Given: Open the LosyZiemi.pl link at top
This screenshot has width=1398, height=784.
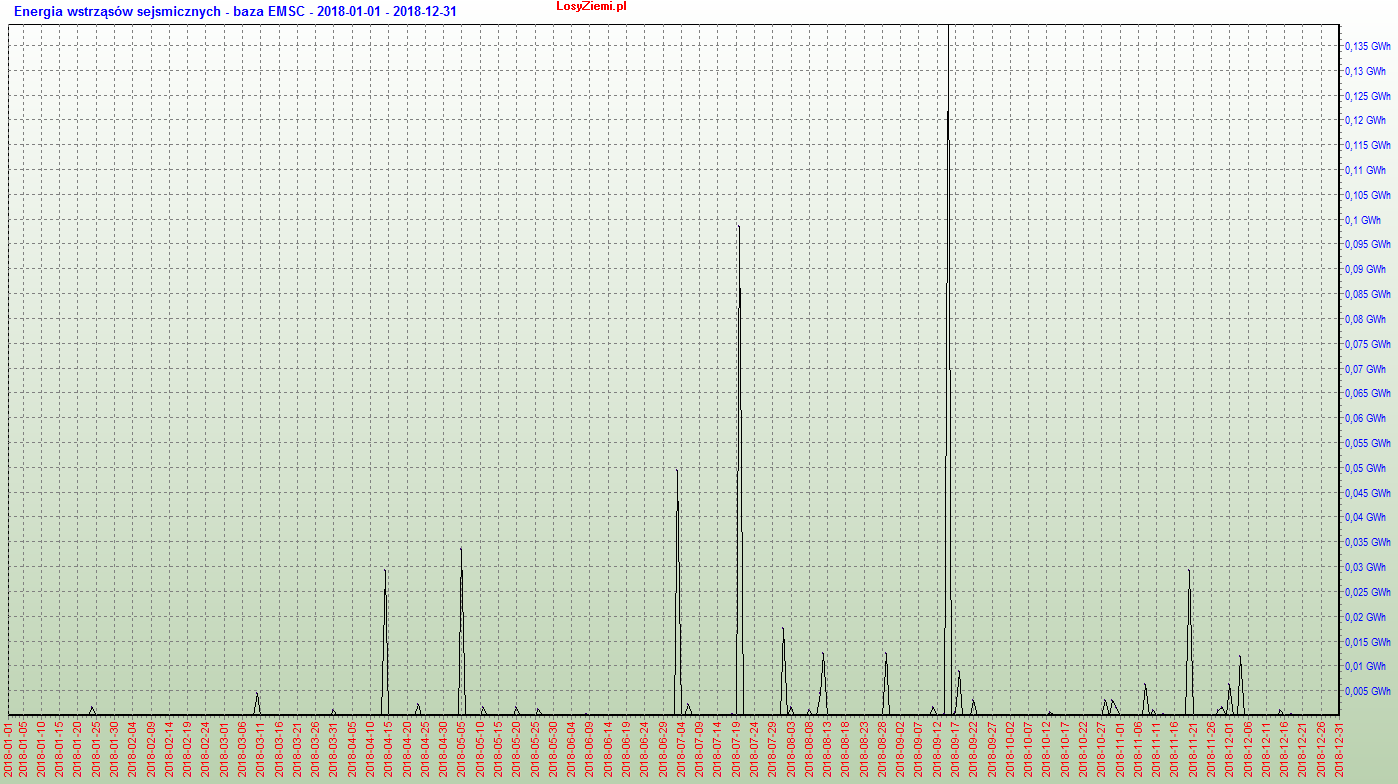Looking at the screenshot, I should pyautogui.click(x=591, y=7).
